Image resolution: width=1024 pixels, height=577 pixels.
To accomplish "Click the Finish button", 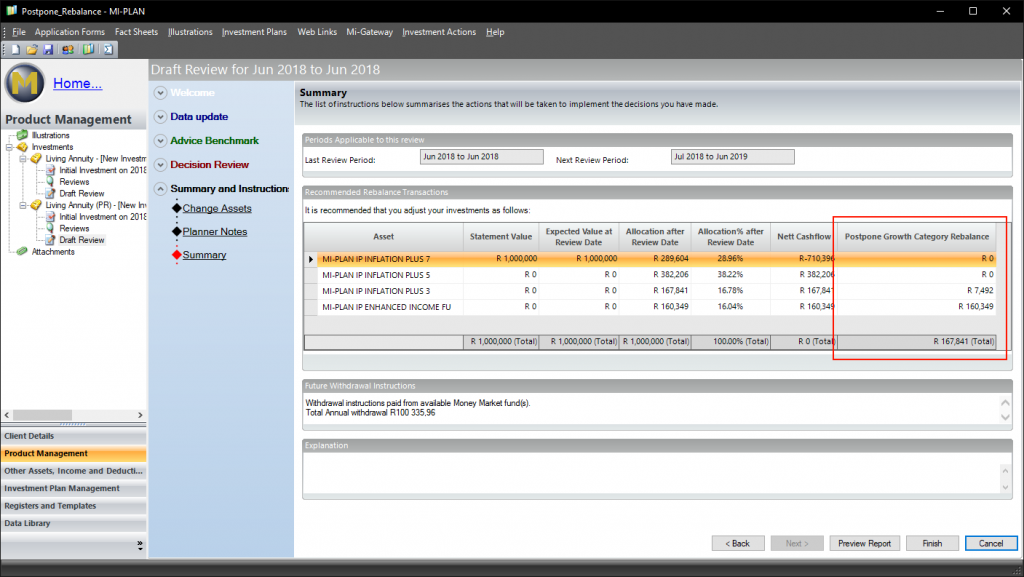I will (932, 543).
